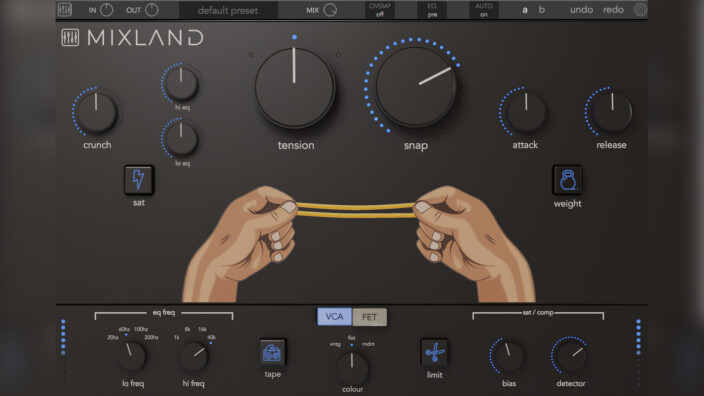Click the large tension knob

coord(295,88)
